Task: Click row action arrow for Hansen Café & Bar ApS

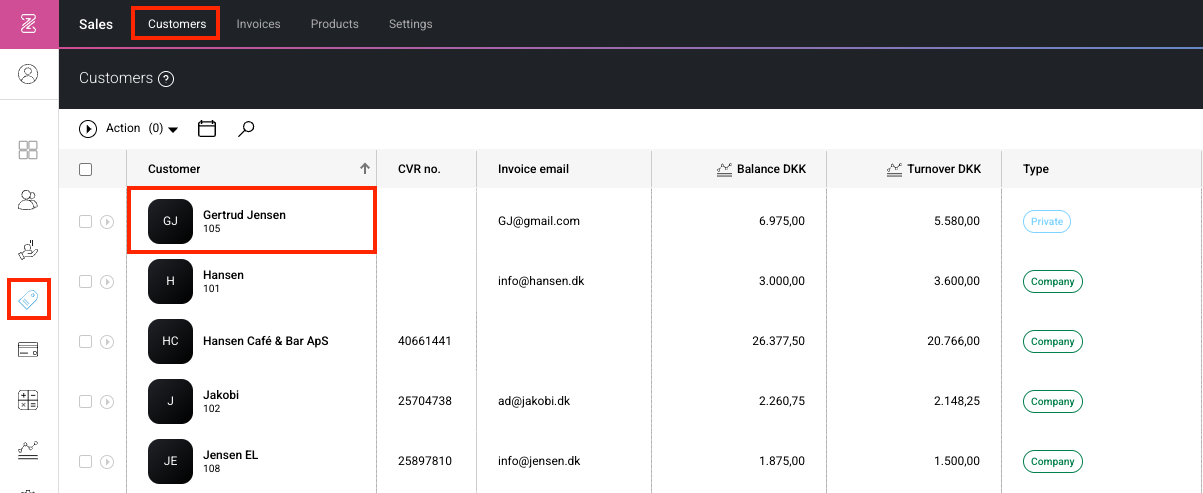Action: tap(107, 342)
